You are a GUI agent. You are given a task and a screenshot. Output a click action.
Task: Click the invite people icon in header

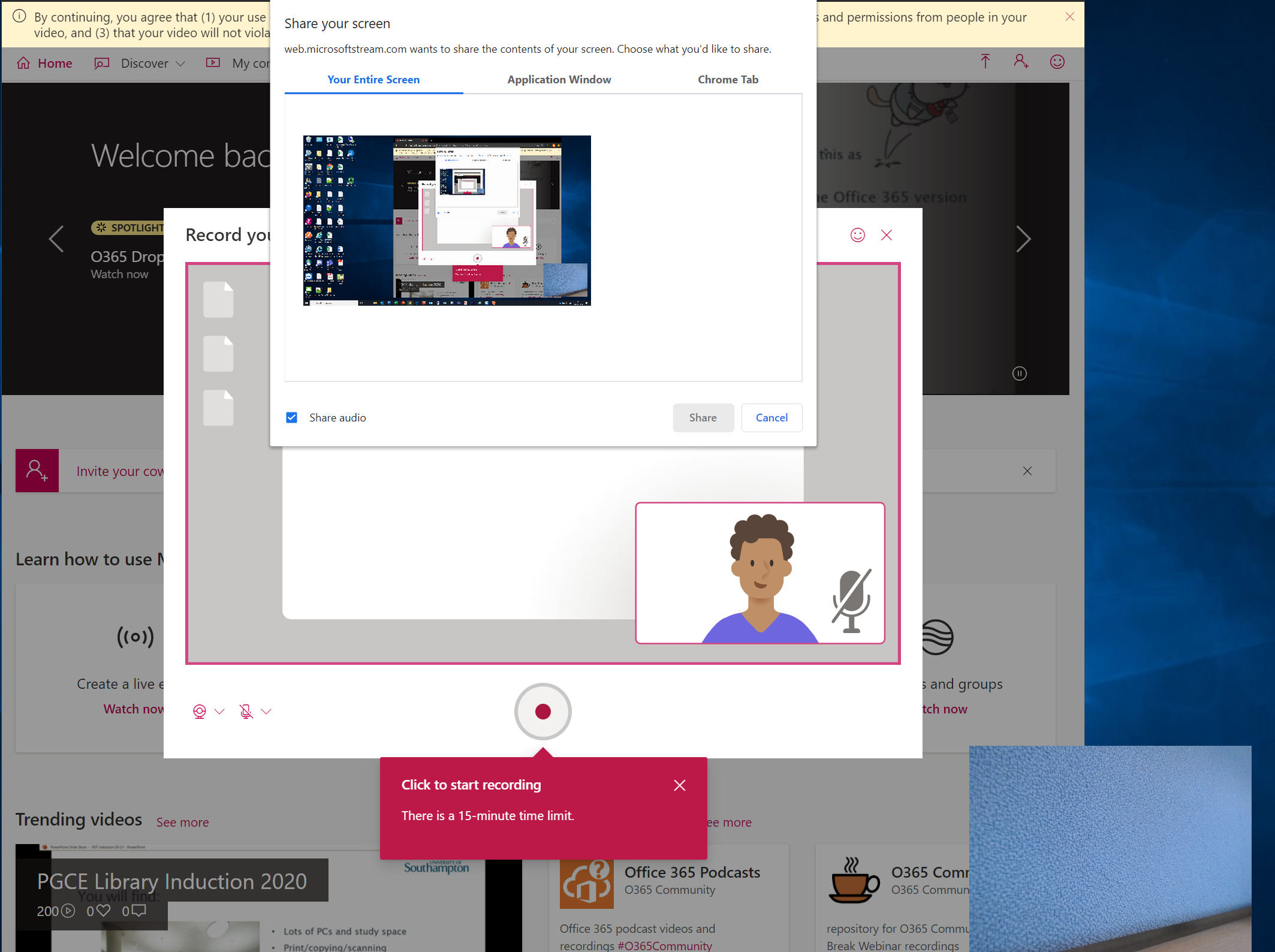pyautogui.click(x=1021, y=61)
